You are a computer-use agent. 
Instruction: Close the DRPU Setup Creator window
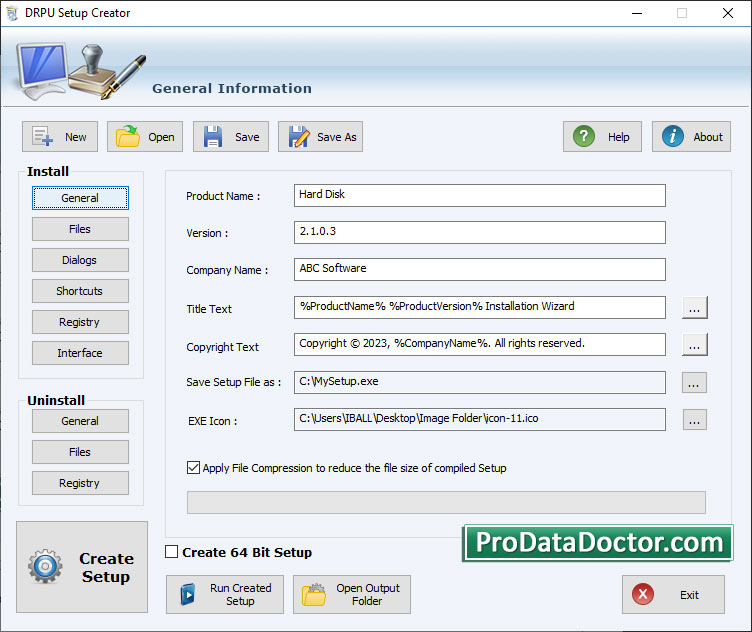728,13
